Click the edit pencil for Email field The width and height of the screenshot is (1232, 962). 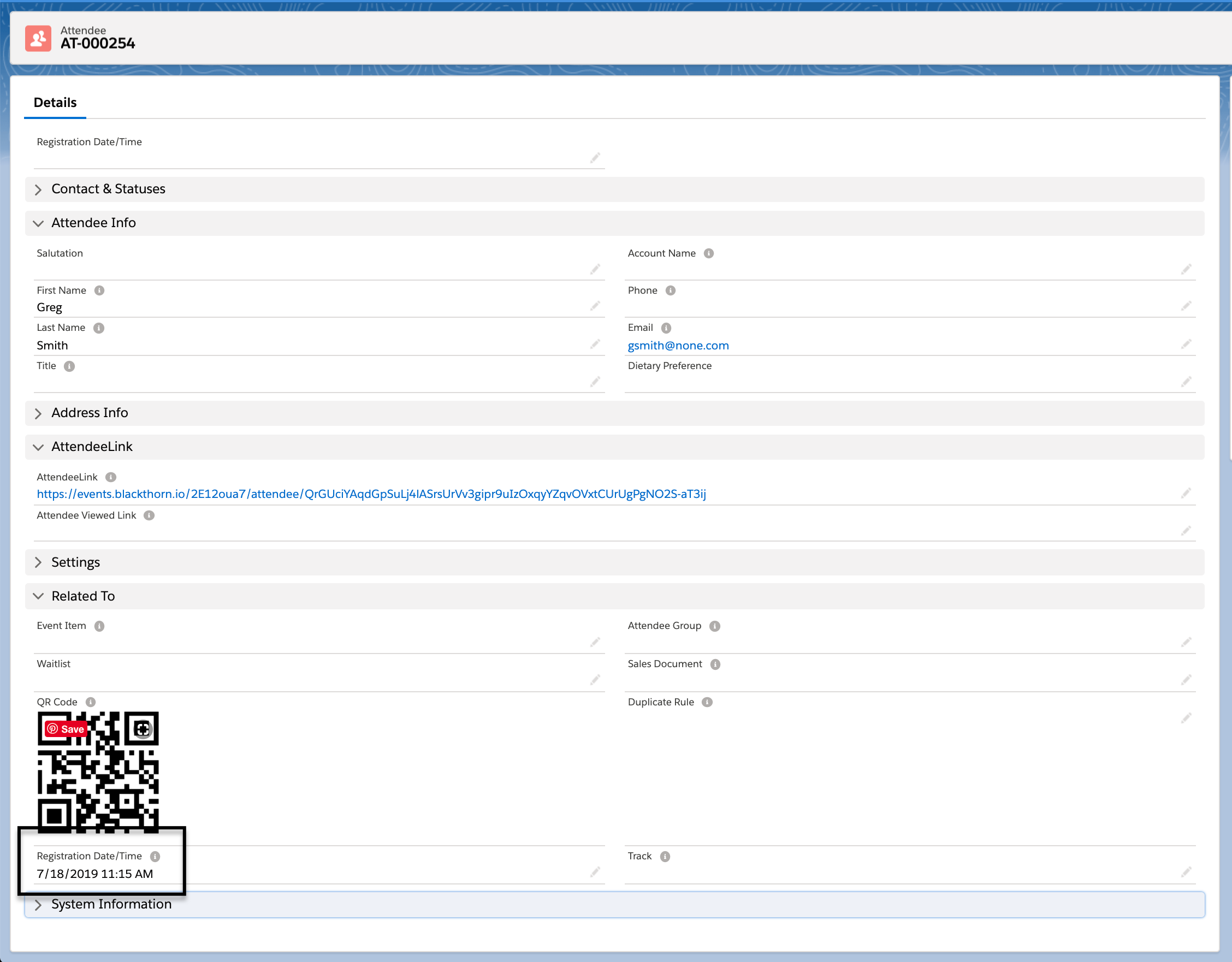tap(1186, 344)
